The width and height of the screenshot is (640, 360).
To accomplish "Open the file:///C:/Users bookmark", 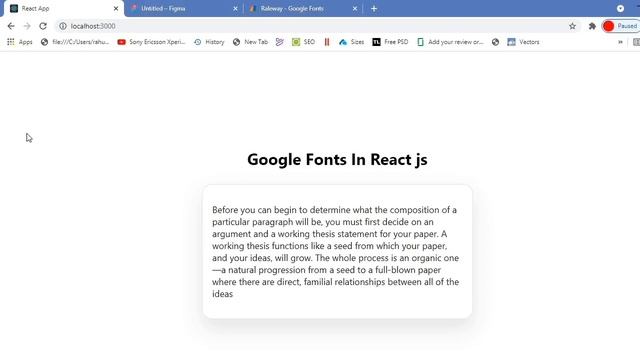I will (75, 42).
